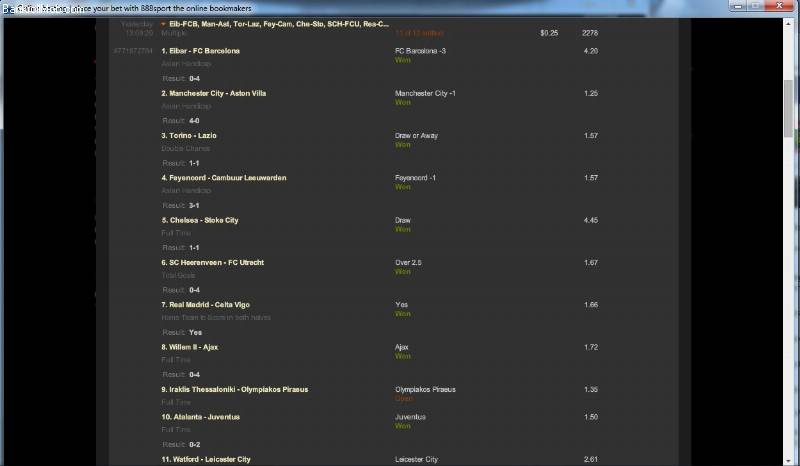Click the 1.72 odds value
The width and height of the screenshot is (800, 466).
click(x=591, y=347)
